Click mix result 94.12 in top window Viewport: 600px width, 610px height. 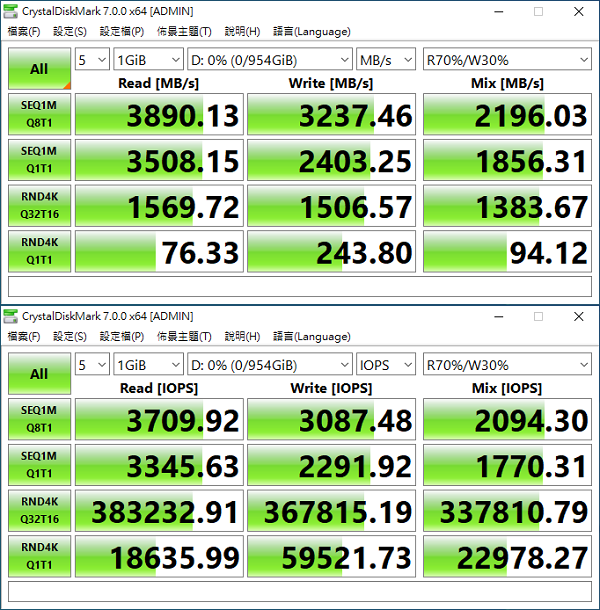pyautogui.click(x=507, y=251)
